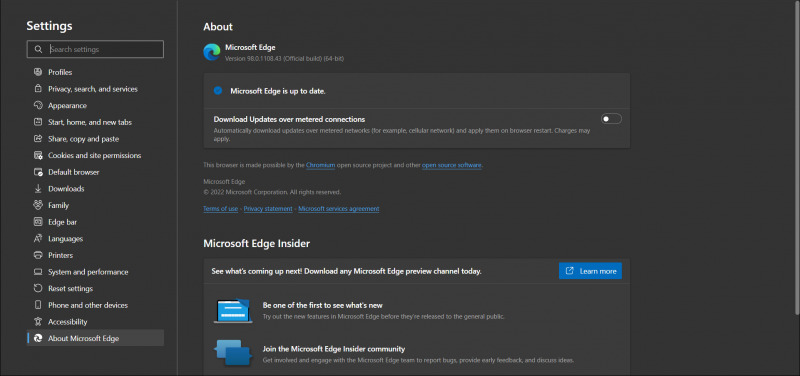Click the 'Microsoft Edge is up to date.' text

[278, 91]
